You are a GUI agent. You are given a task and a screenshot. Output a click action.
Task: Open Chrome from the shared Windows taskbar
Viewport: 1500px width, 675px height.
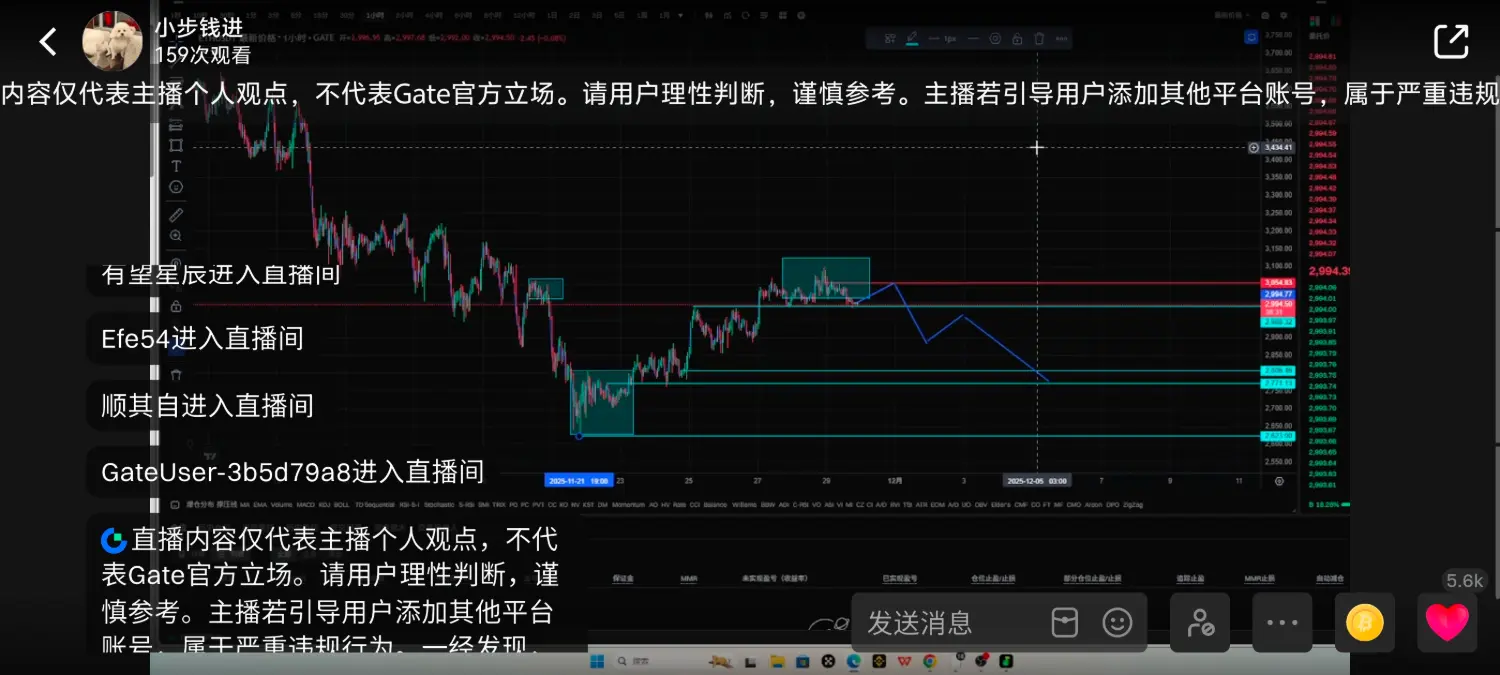pyautogui.click(x=930, y=661)
